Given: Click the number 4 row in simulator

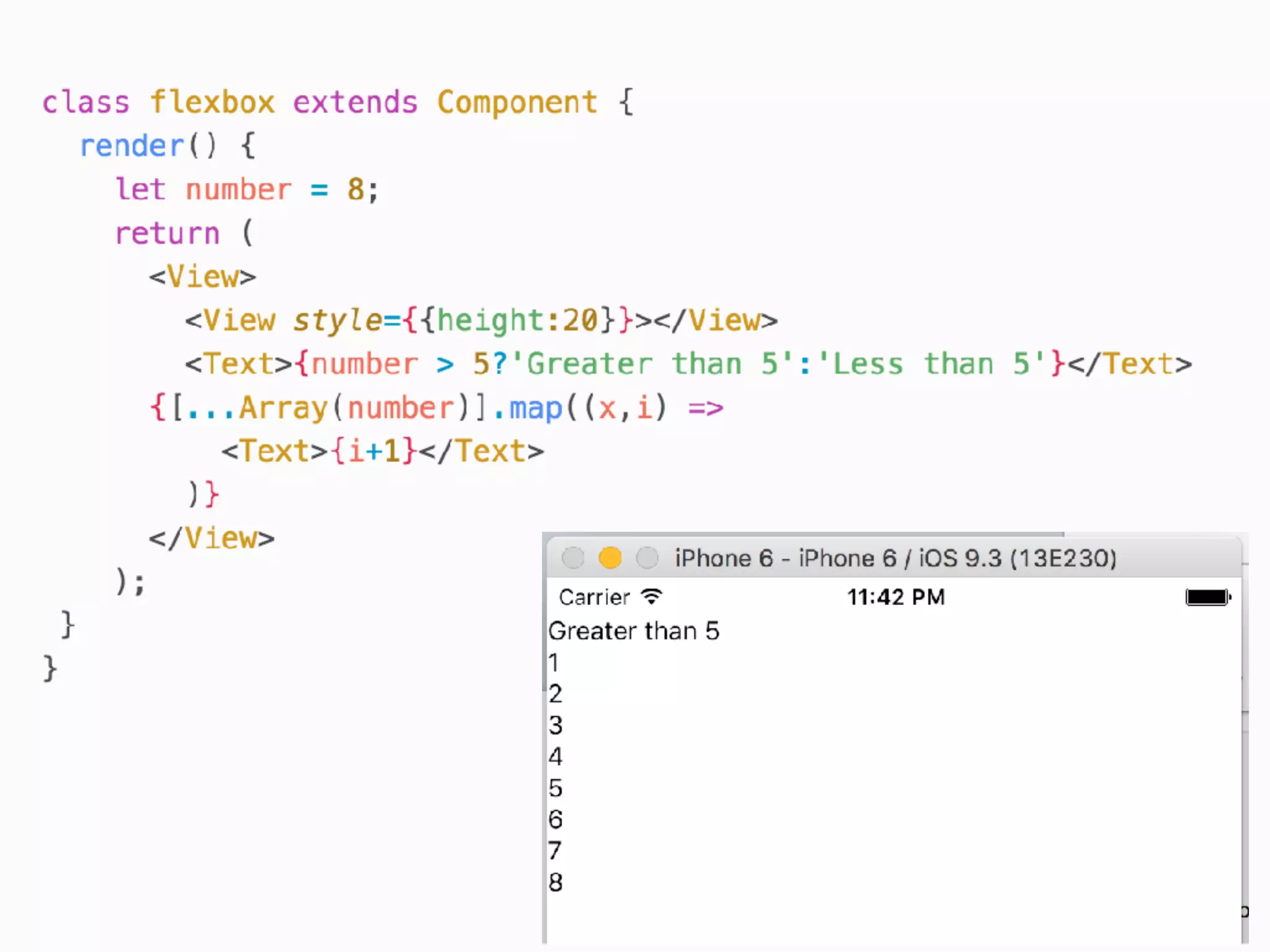Looking at the screenshot, I should (555, 756).
